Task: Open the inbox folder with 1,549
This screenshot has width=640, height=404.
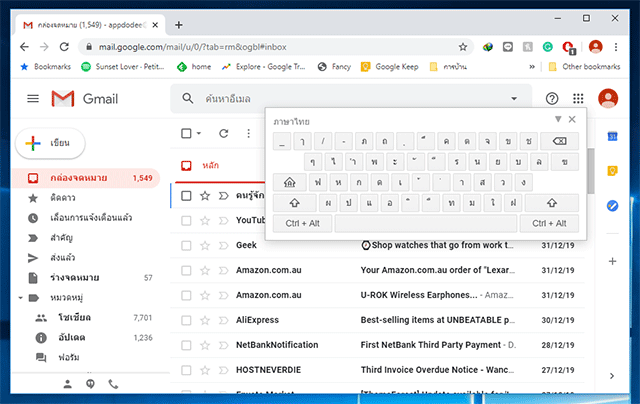Action: (86, 178)
